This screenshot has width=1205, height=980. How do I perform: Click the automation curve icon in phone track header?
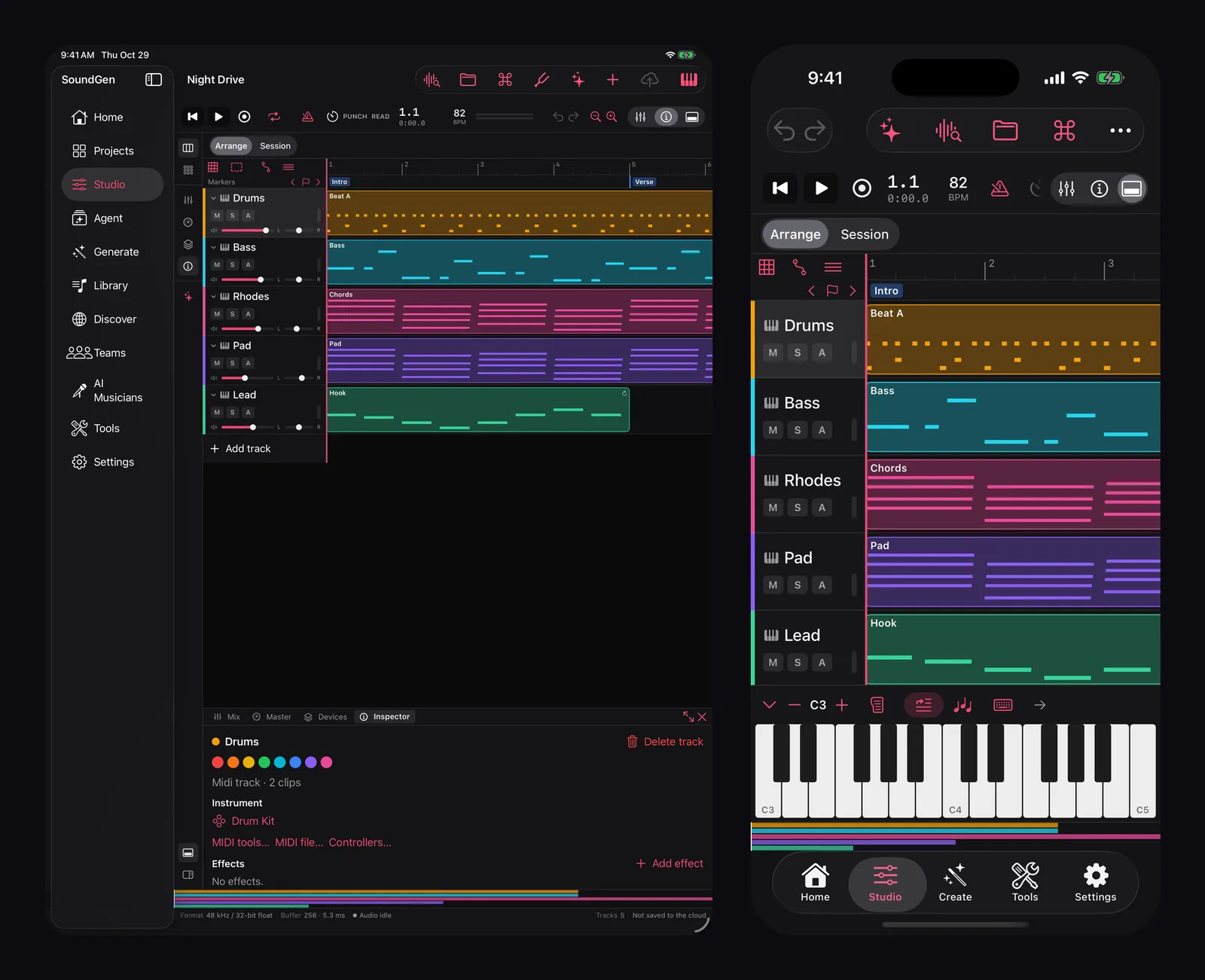point(799,267)
